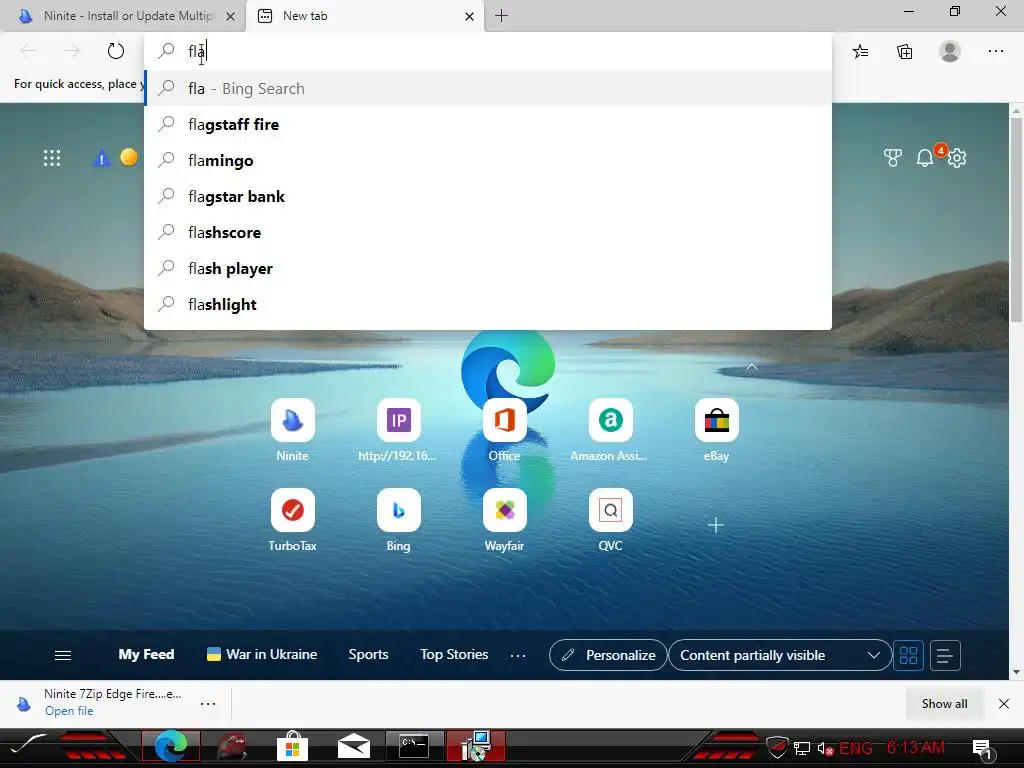Close the Ninite tab

231,16
